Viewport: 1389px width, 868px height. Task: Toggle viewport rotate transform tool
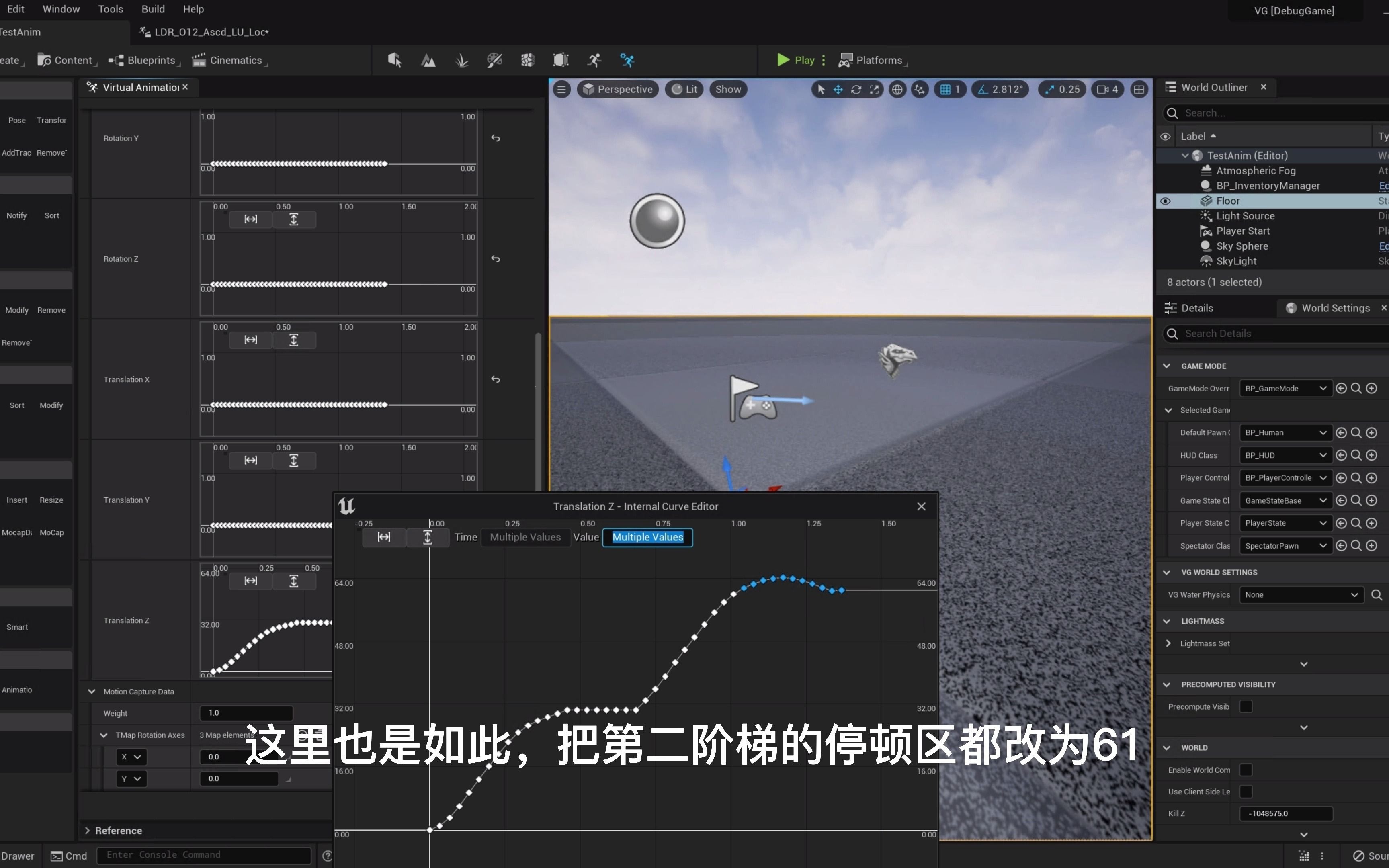coord(856,89)
